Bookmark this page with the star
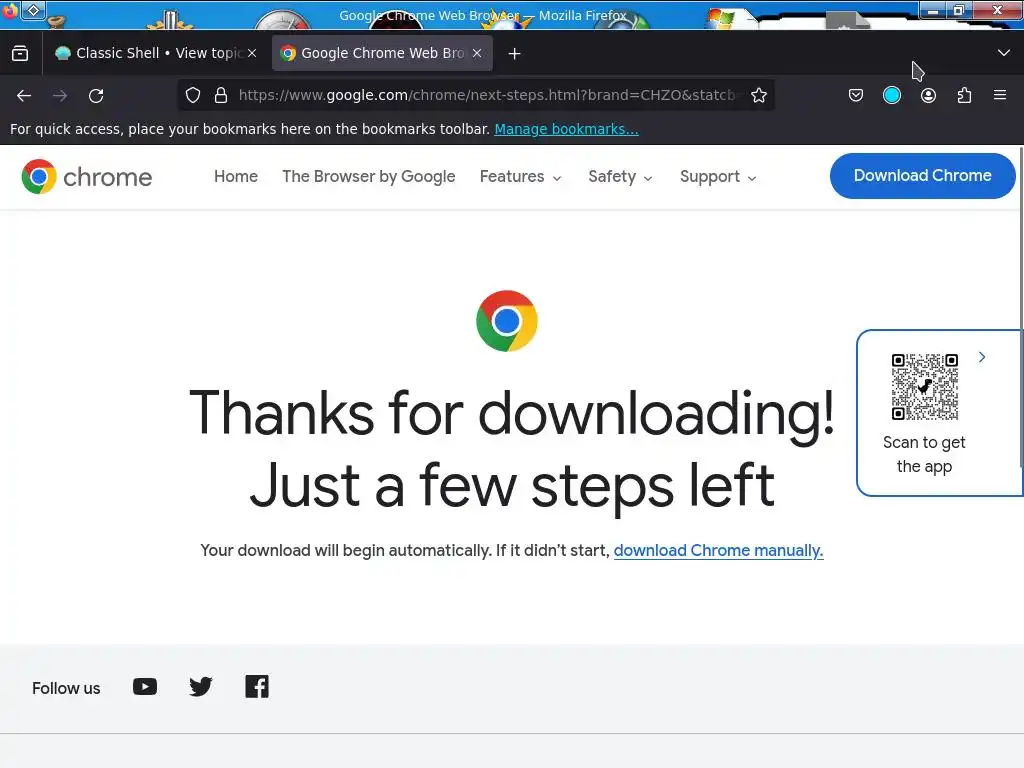This screenshot has height=768, width=1024. (x=758, y=95)
